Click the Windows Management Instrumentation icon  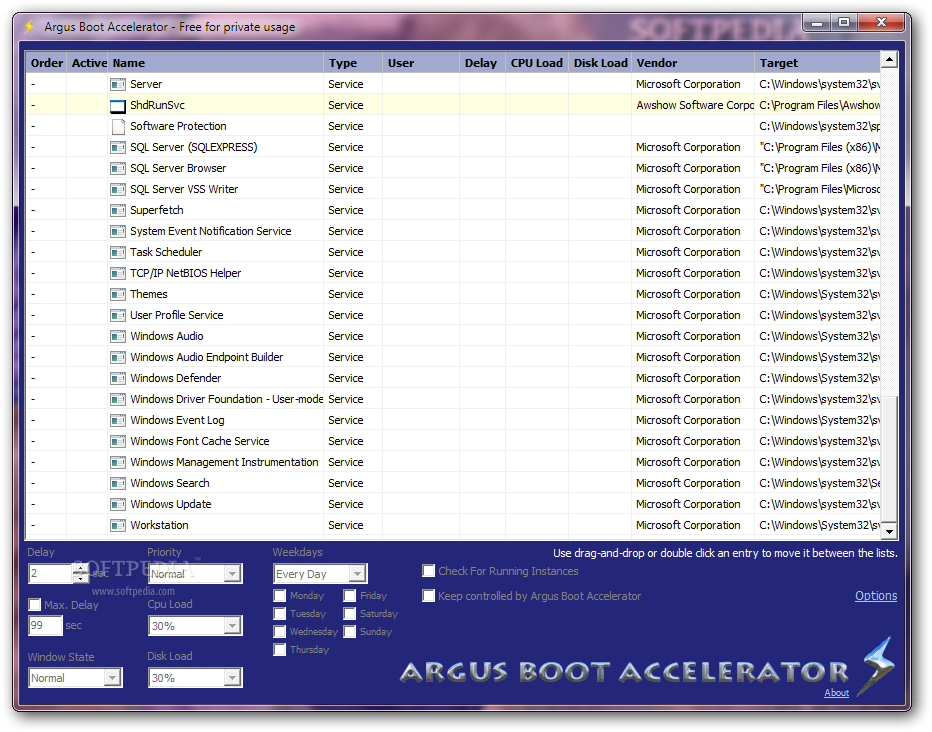tap(118, 463)
